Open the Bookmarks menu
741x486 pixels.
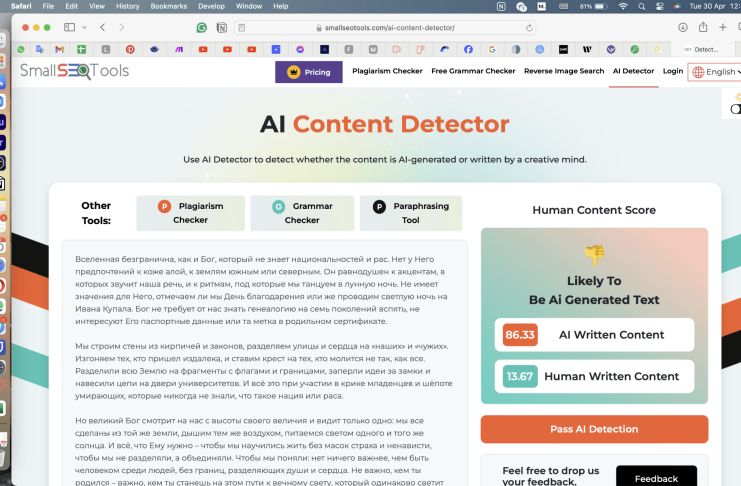tap(169, 6)
